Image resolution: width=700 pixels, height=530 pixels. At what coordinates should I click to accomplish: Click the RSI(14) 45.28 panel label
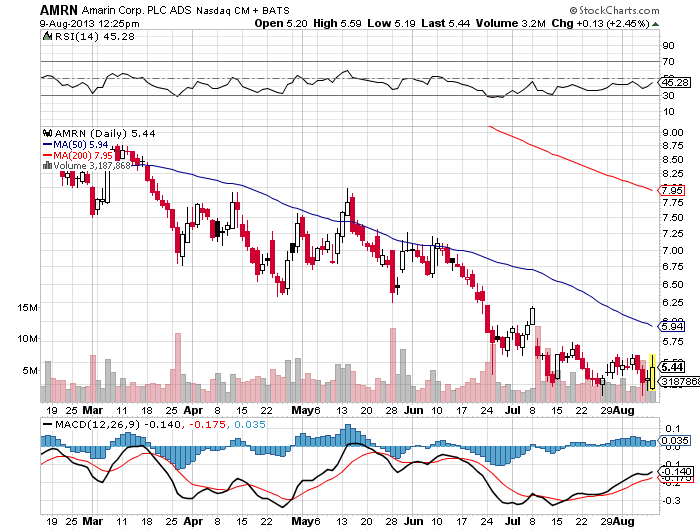(x=94, y=36)
